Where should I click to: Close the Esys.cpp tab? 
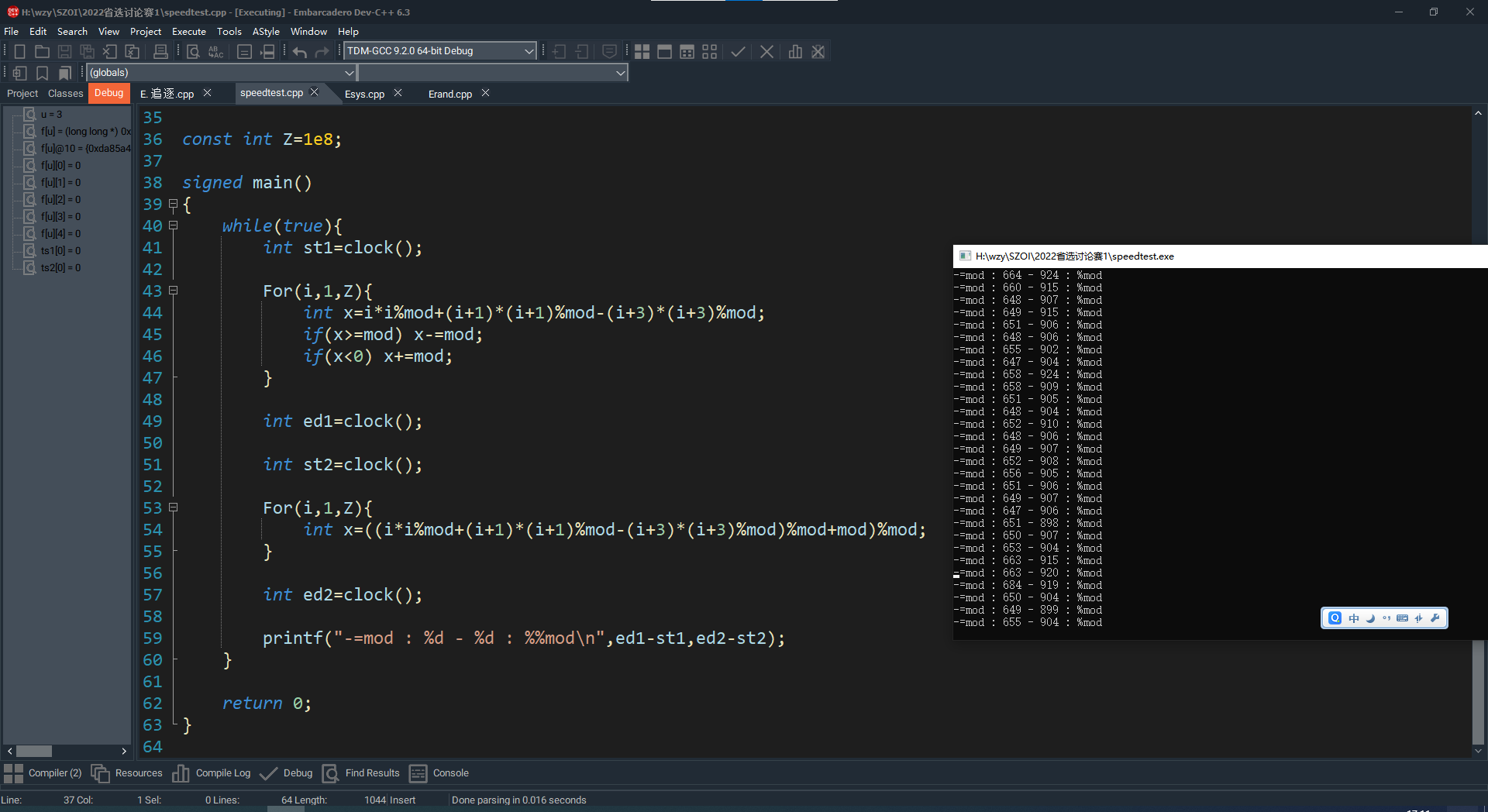pos(398,93)
